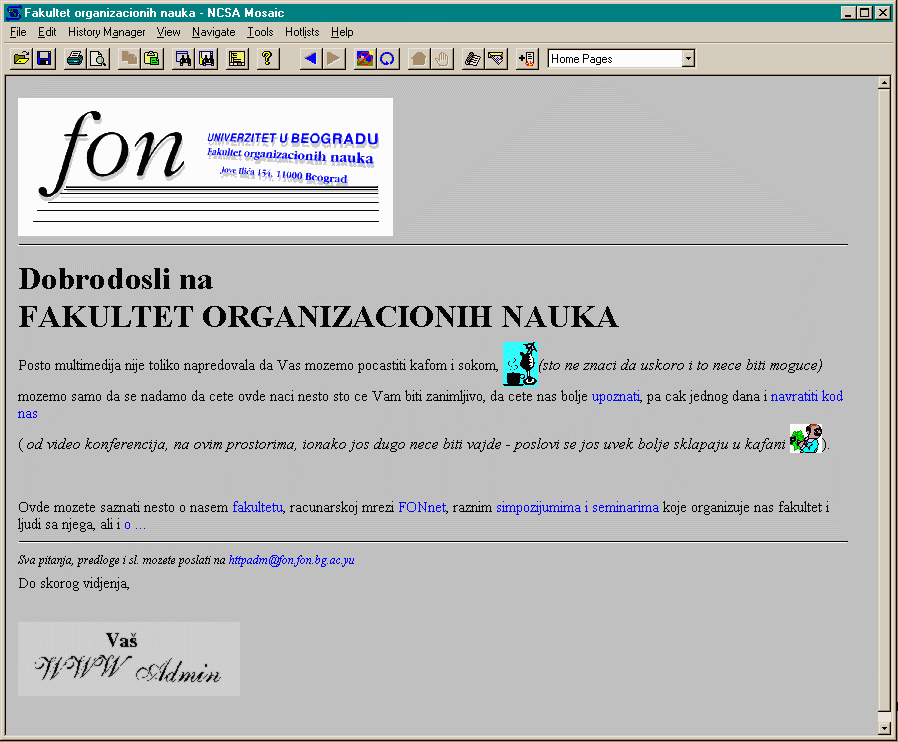
Task: Open the 'simpozijumima i seminarima' link
Action: [x=577, y=507]
